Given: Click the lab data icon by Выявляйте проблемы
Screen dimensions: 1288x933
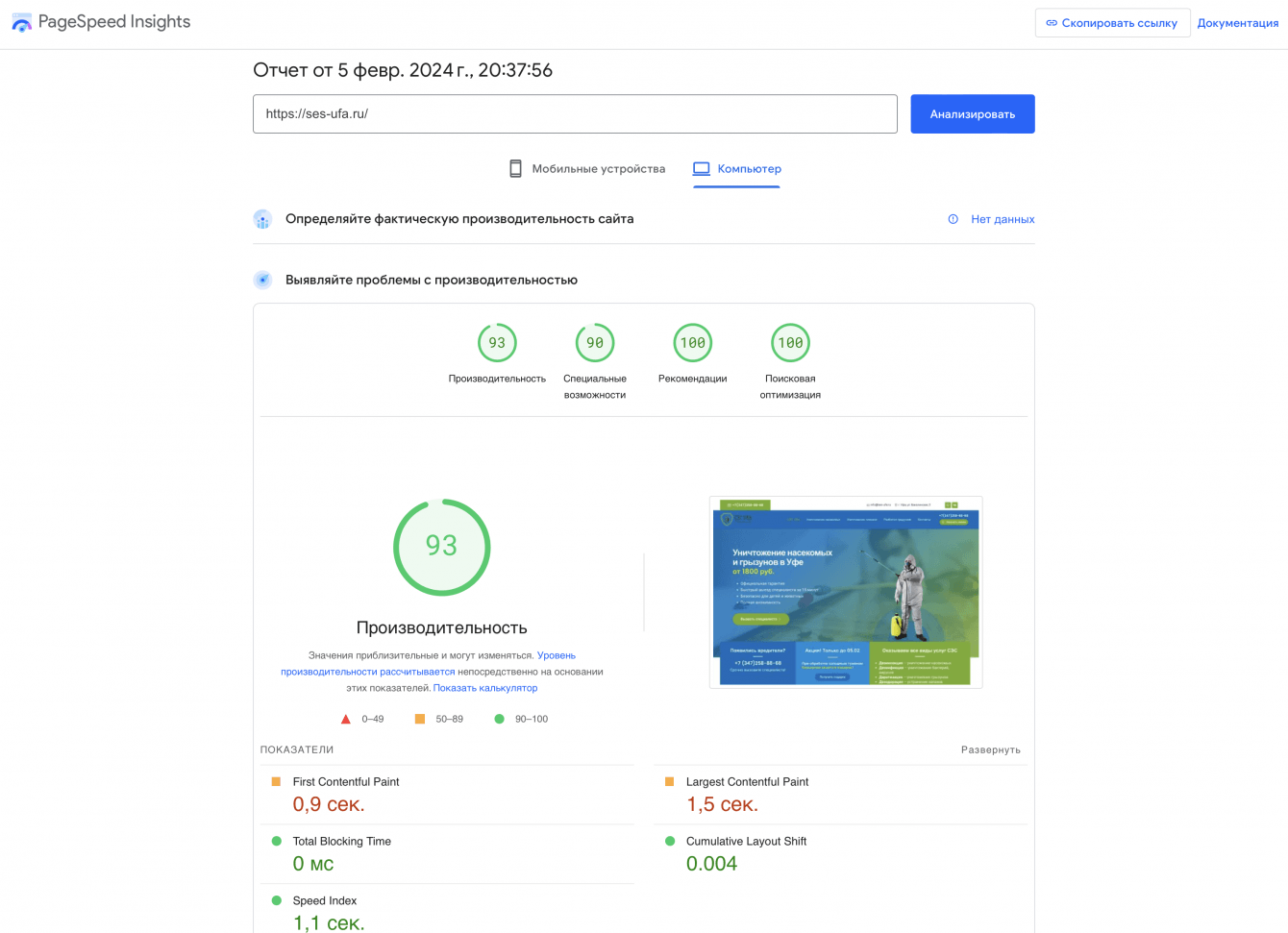Looking at the screenshot, I should (x=262, y=280).
